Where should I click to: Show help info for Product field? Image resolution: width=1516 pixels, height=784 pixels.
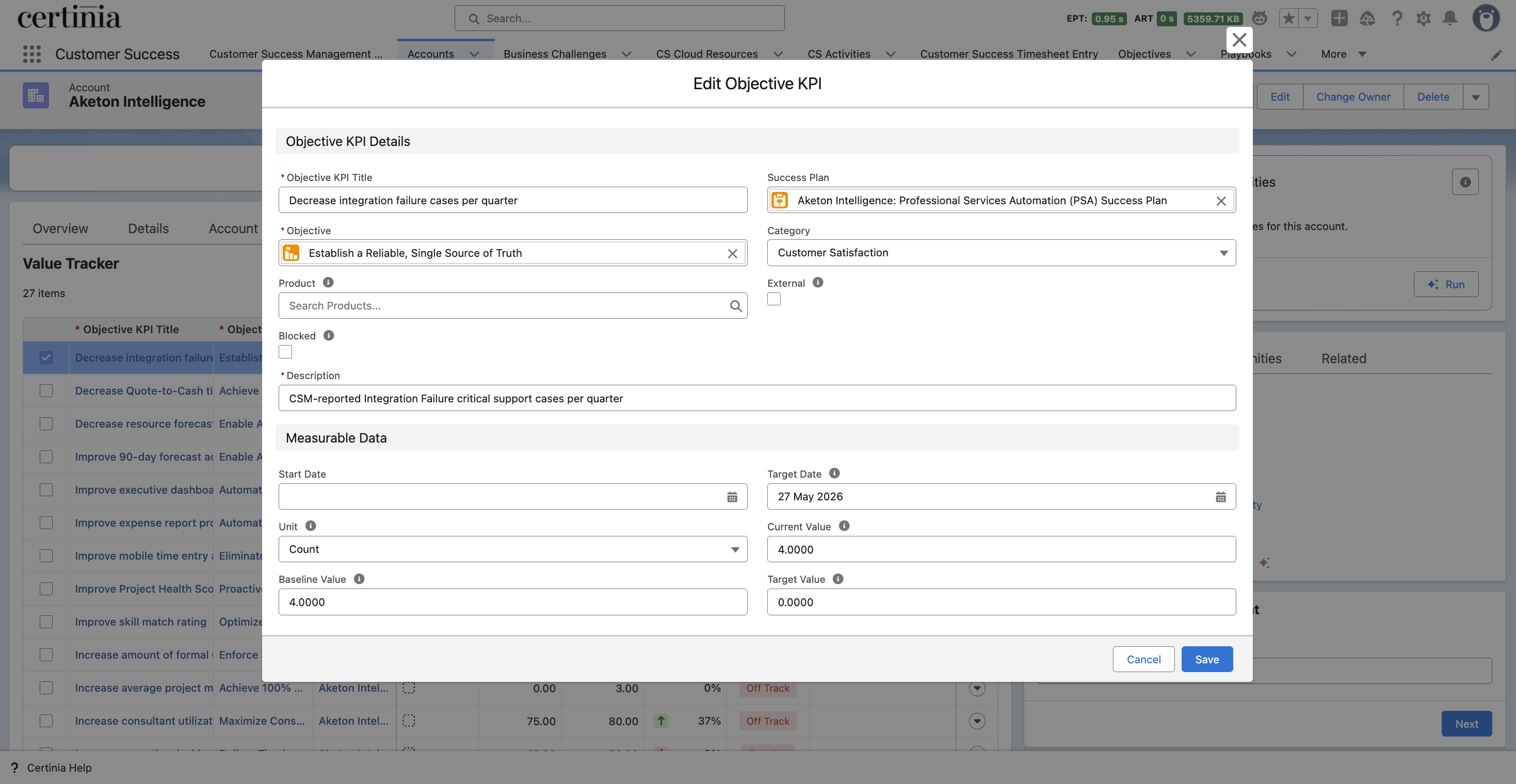click(x=328, y=282)
